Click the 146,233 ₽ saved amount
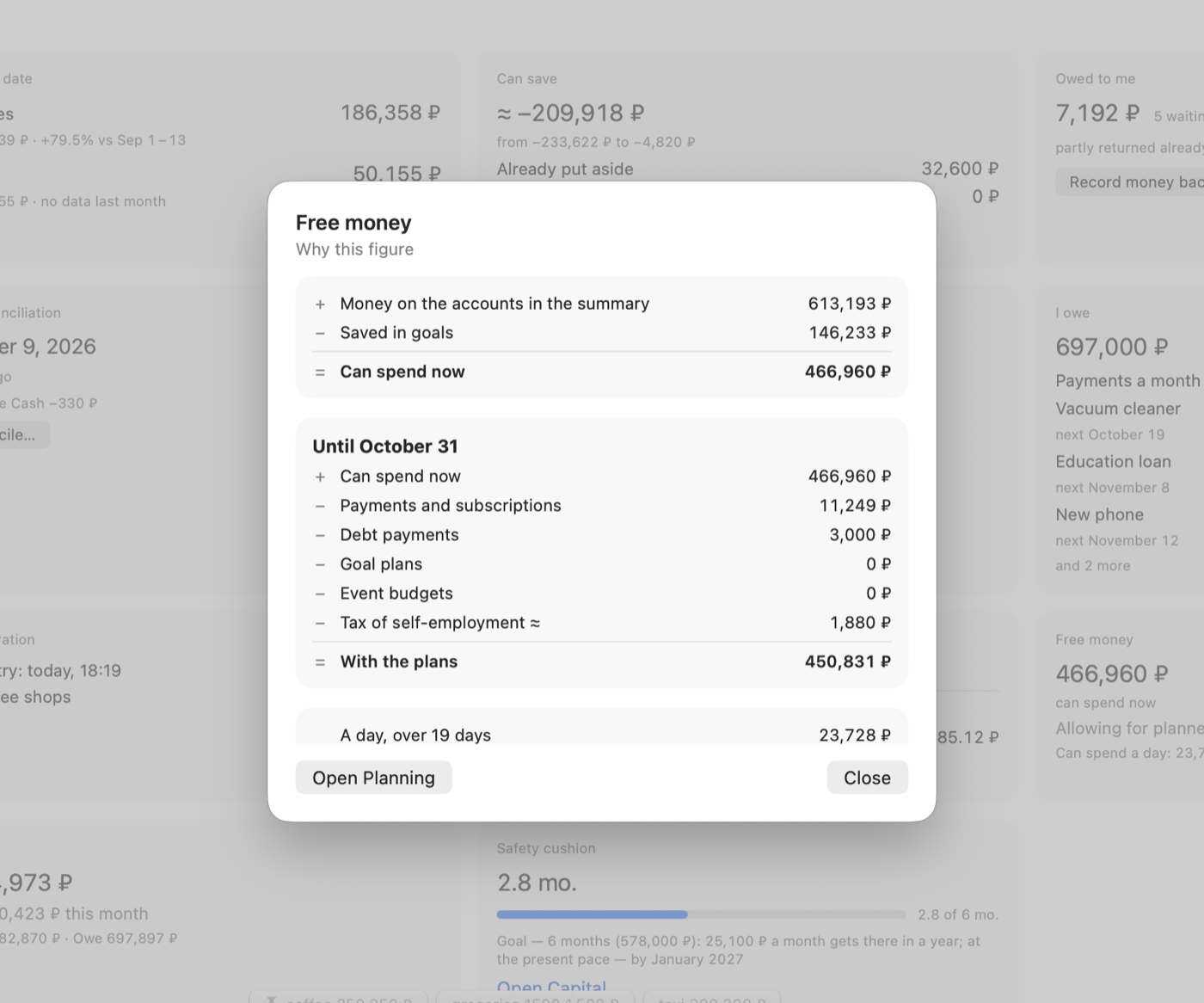The width and height of the screenshot is (1204, 1003). (850, 333)
